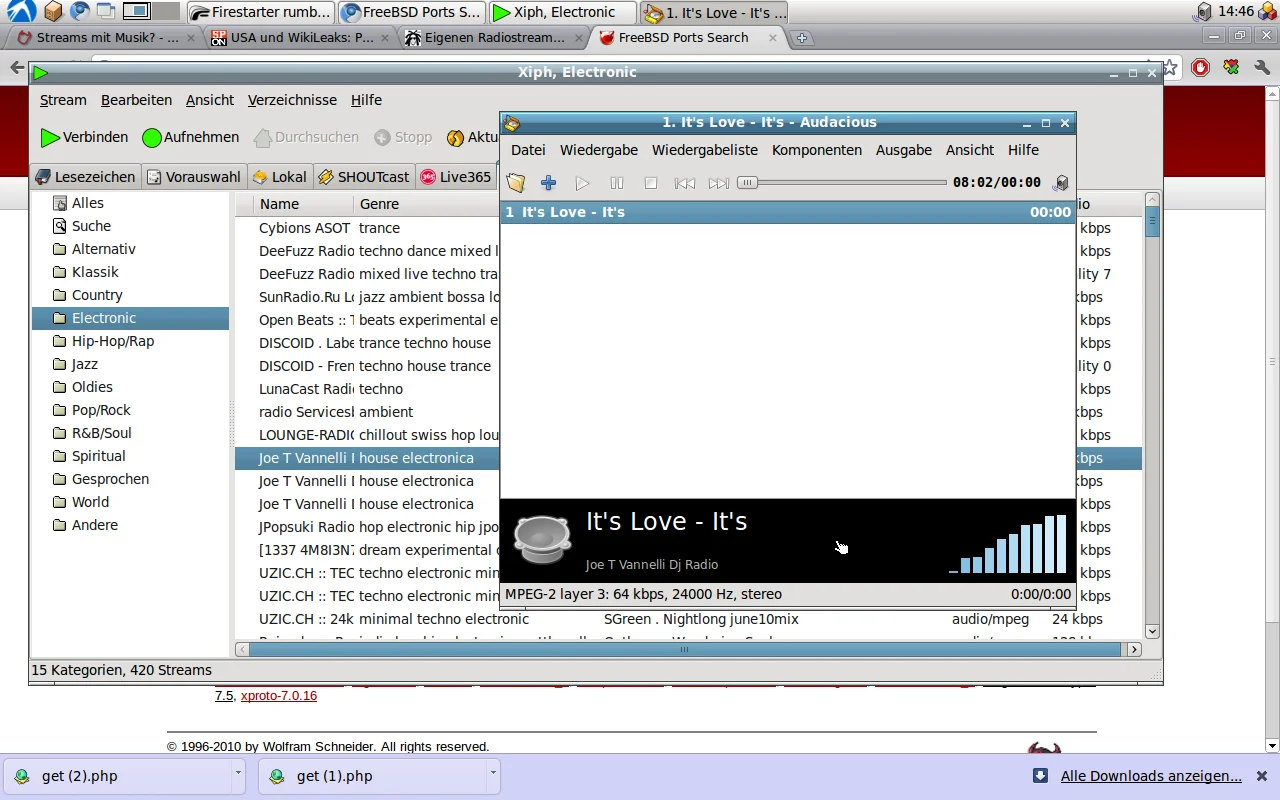Open the Verzeichnisse menu
The height and width of the screenshot is (800, 1280).
coord(292,100)
